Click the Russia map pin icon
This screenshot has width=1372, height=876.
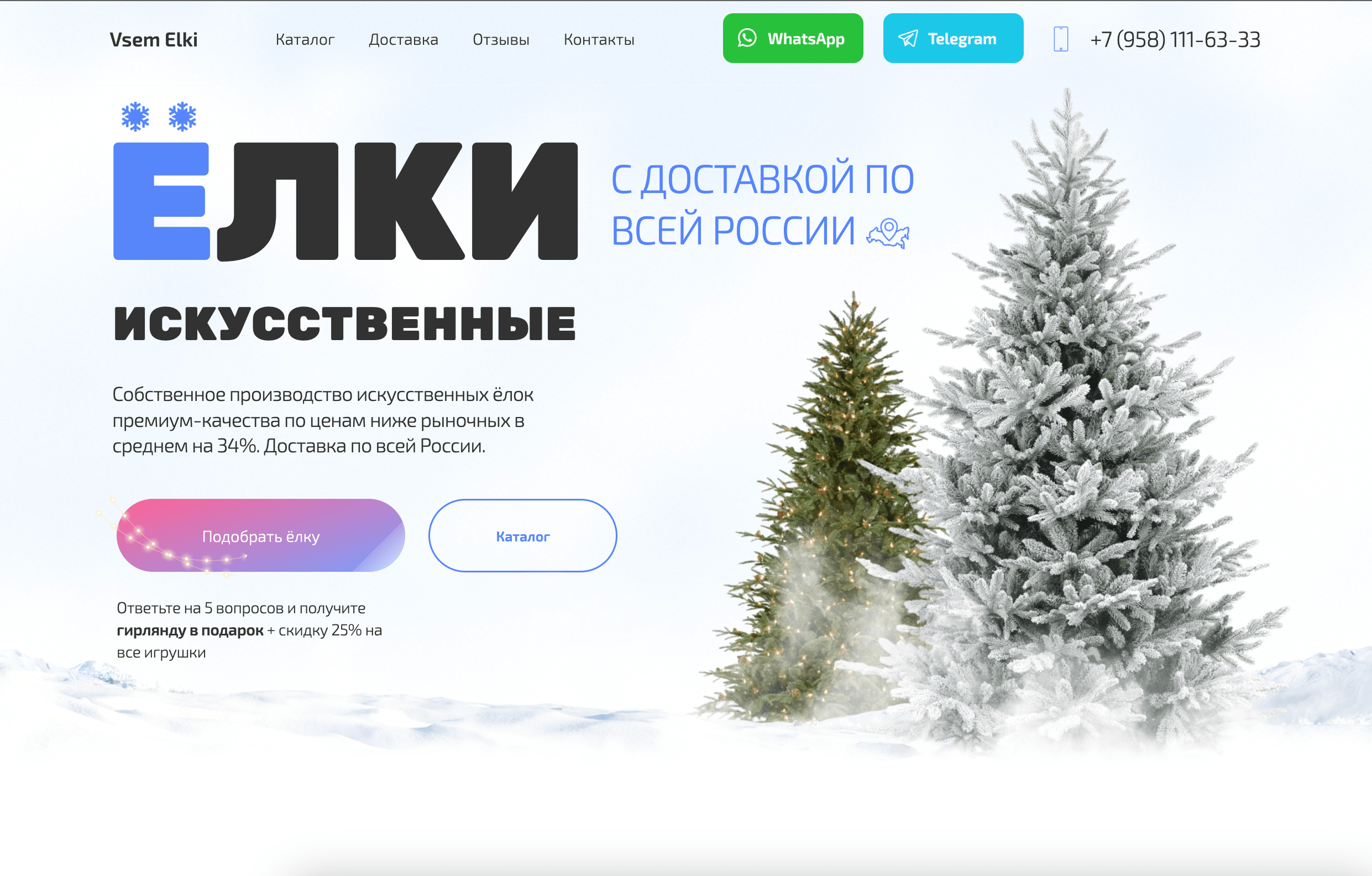click(888, 233)
